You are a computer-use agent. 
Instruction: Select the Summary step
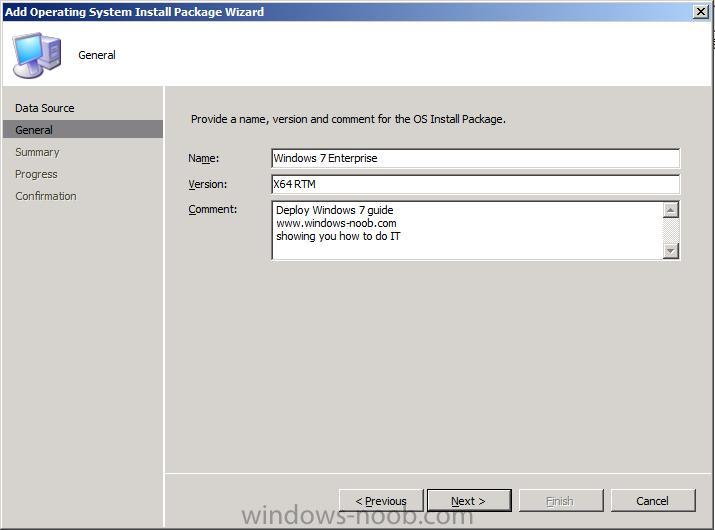pos(37,152)
